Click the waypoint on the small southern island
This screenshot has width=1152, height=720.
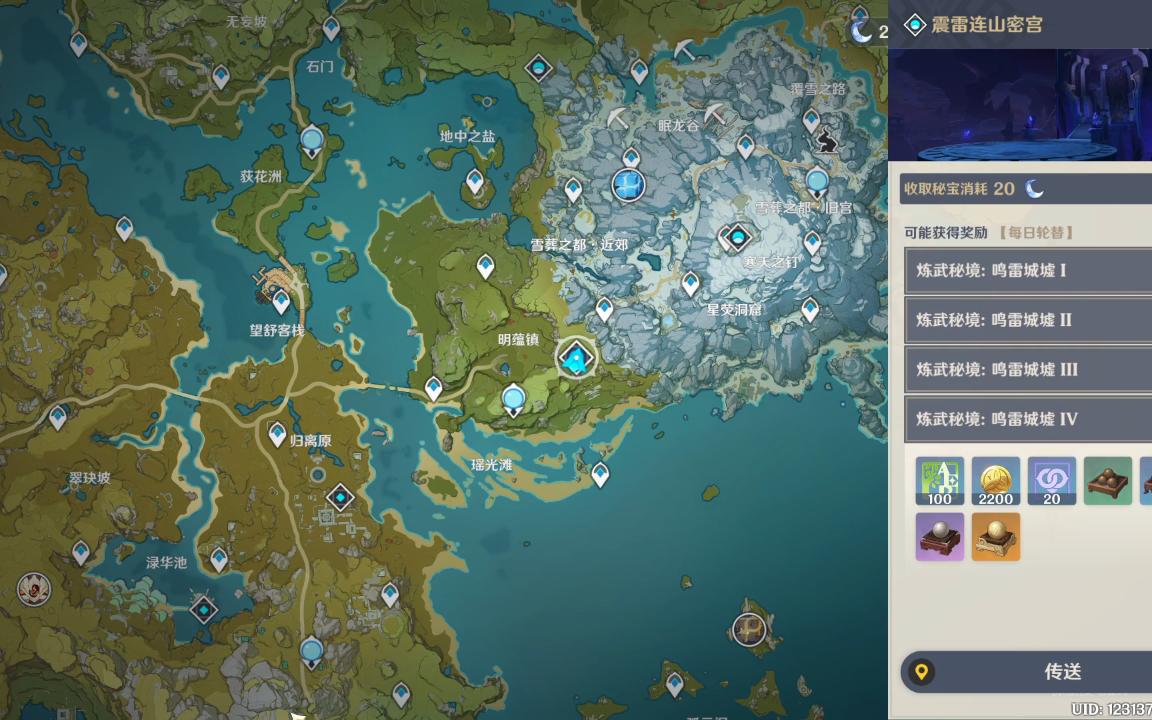(674, 685)
